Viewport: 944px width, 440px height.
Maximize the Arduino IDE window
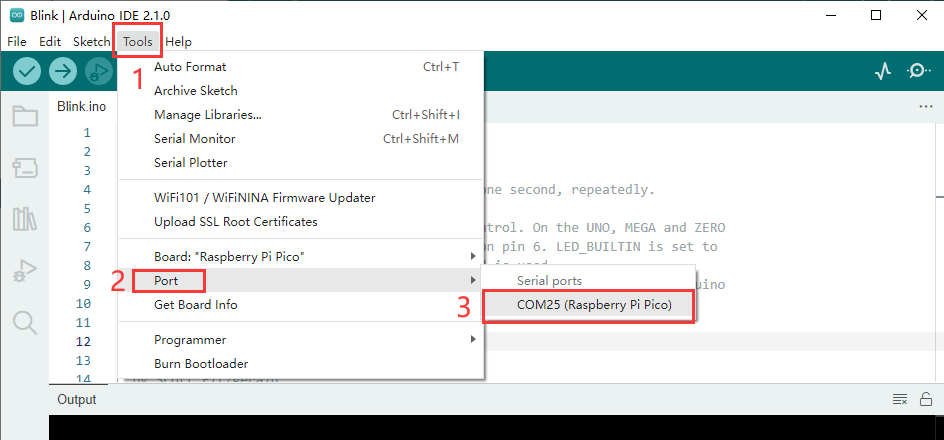[x=877, y=15]
